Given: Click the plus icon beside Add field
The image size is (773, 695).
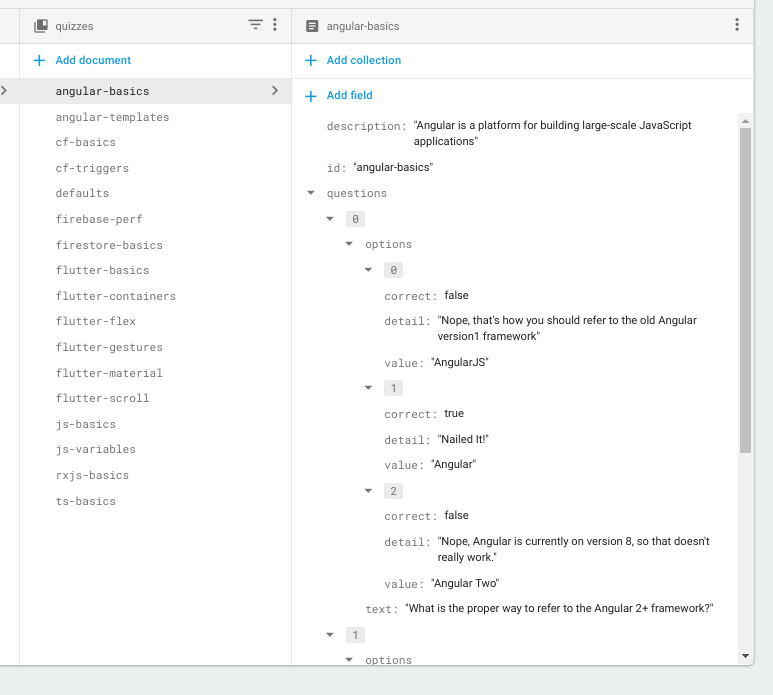Looking at the screenshot, I should click(x=311, y=95).
